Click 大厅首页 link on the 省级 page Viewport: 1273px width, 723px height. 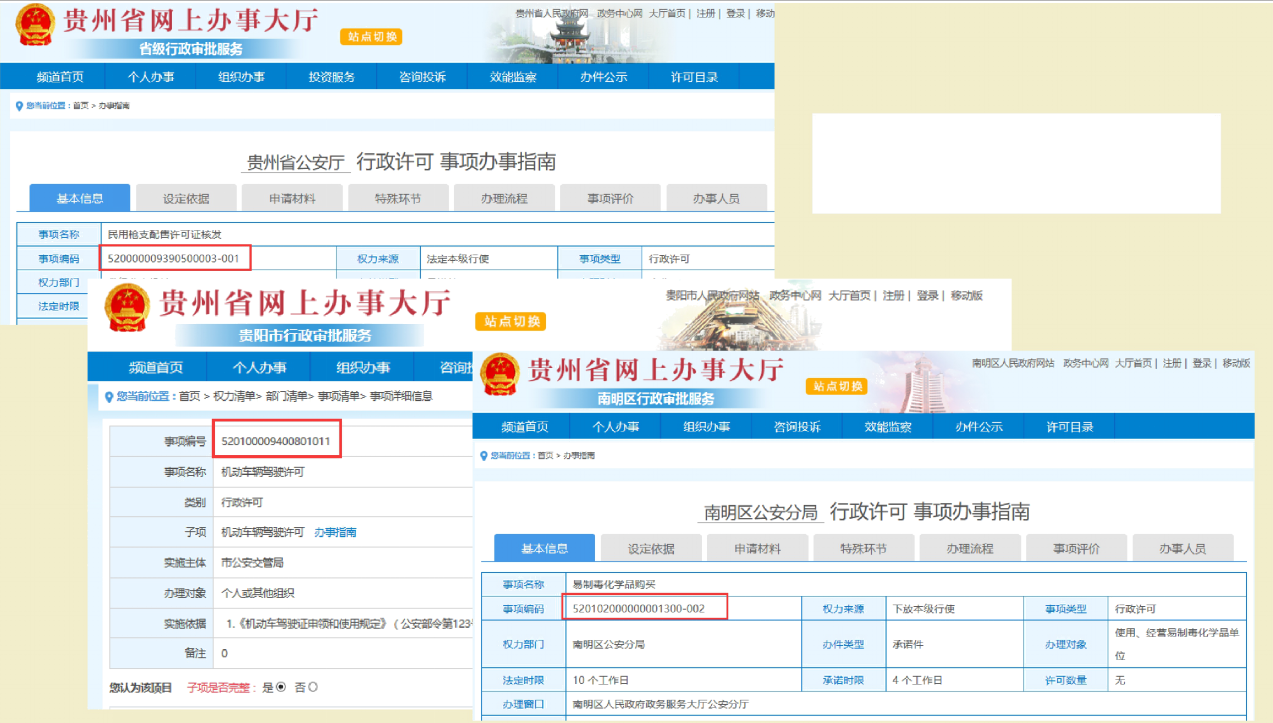coord(667,13)
